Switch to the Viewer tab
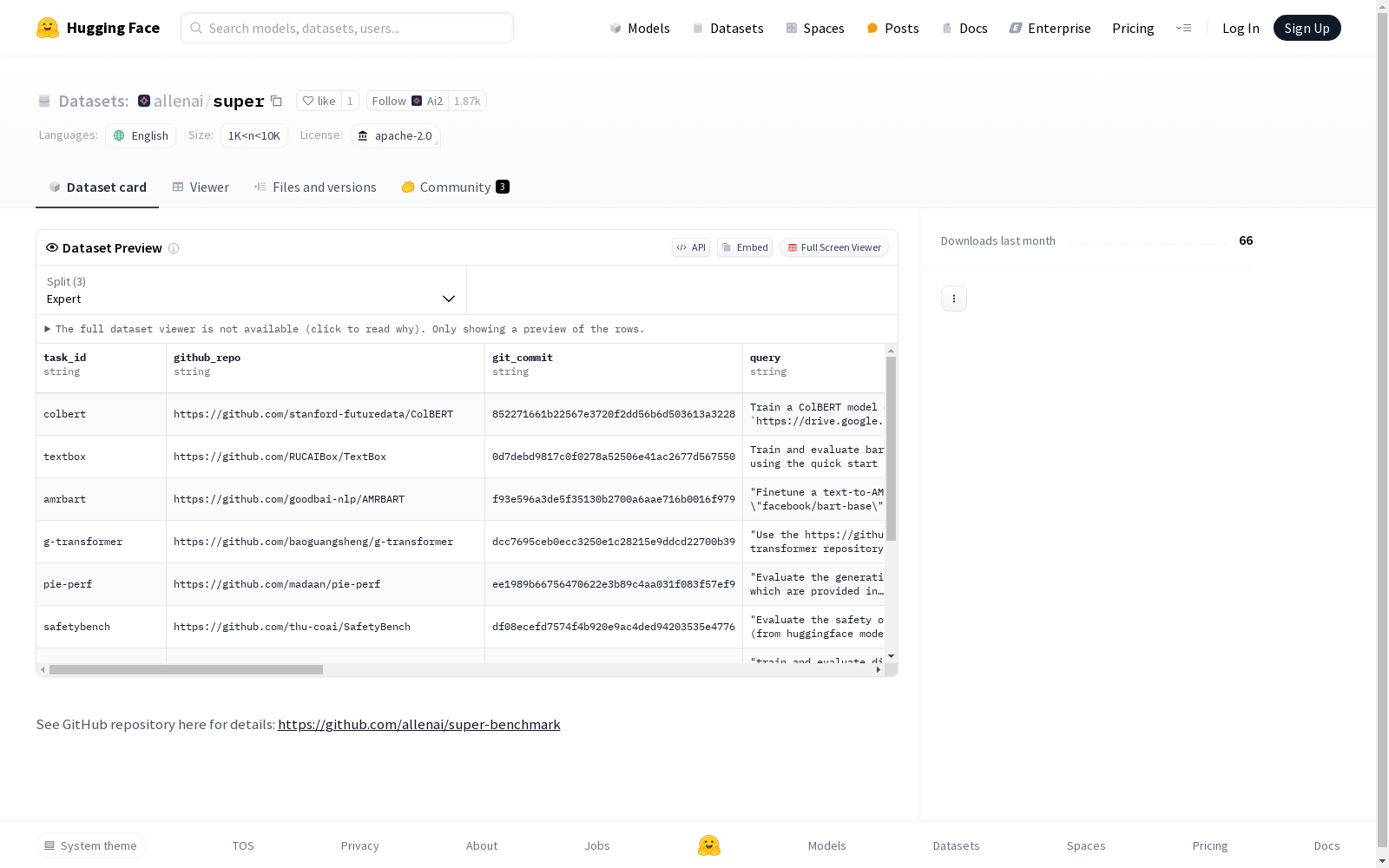This screenshot has width=1389, height=868. point(201,187)
